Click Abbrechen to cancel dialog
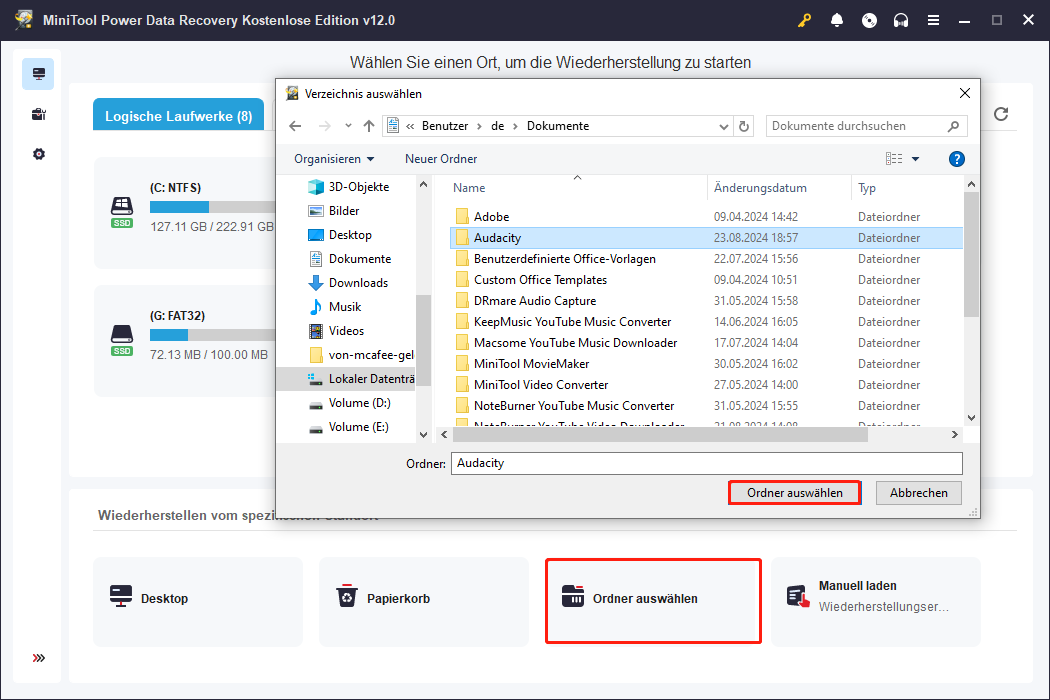Screen dimensions: 1050x700 (918, 493)
